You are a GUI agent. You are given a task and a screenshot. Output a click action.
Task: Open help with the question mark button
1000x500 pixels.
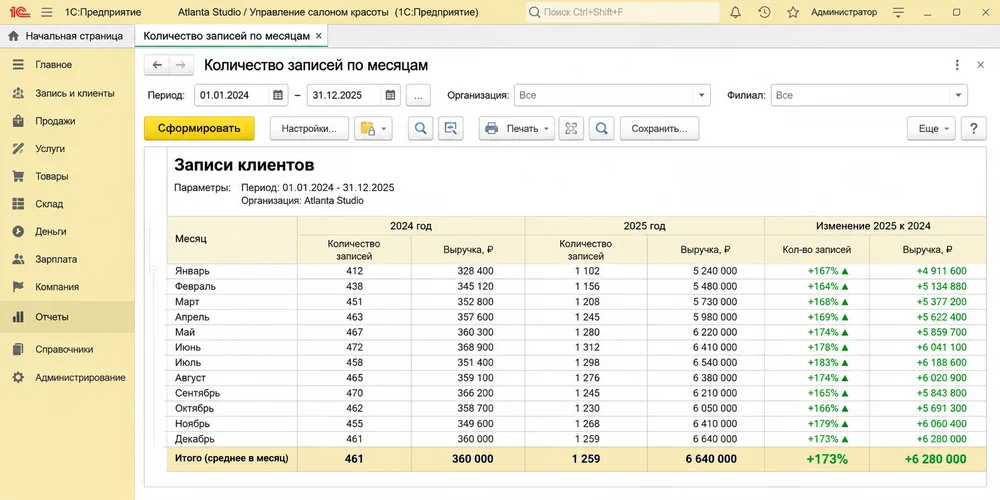click(973, 128)
